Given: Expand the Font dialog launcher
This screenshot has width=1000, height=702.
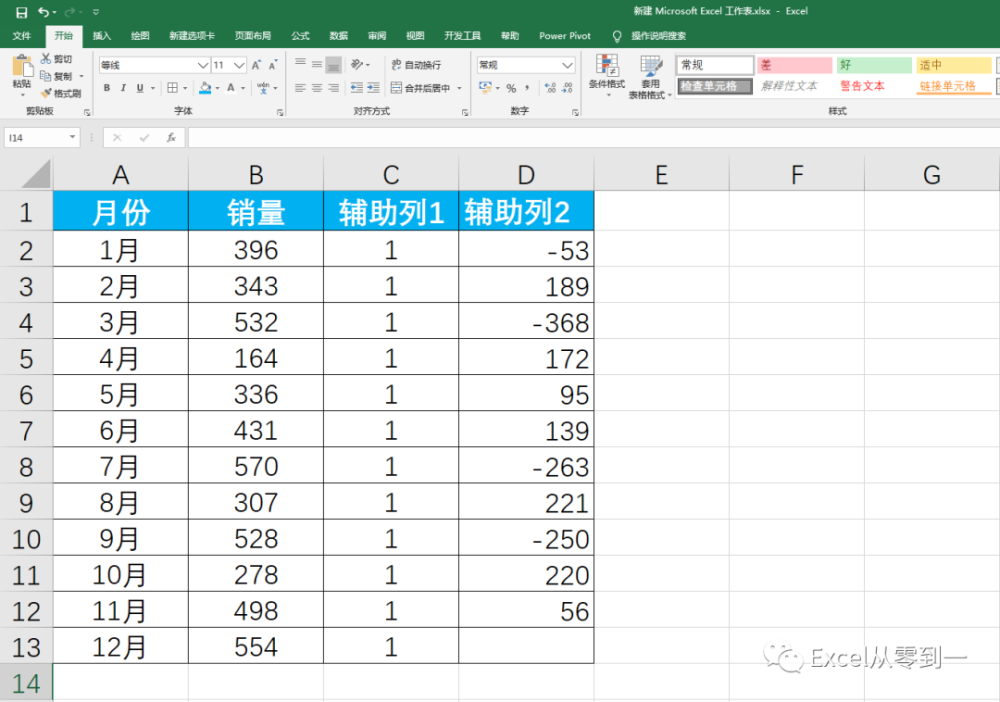Looking at the screenshot, I should (x=280, y=112).
